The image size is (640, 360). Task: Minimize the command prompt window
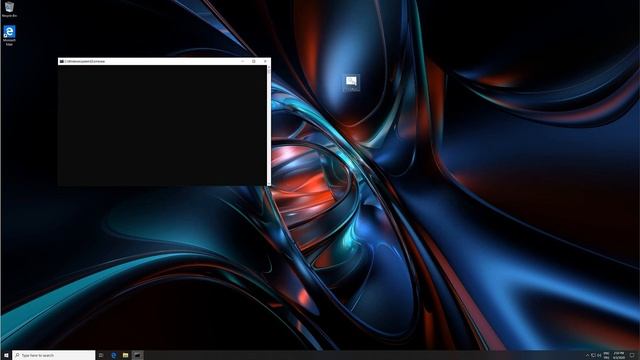pyautogui.click(x=242, y=61)
